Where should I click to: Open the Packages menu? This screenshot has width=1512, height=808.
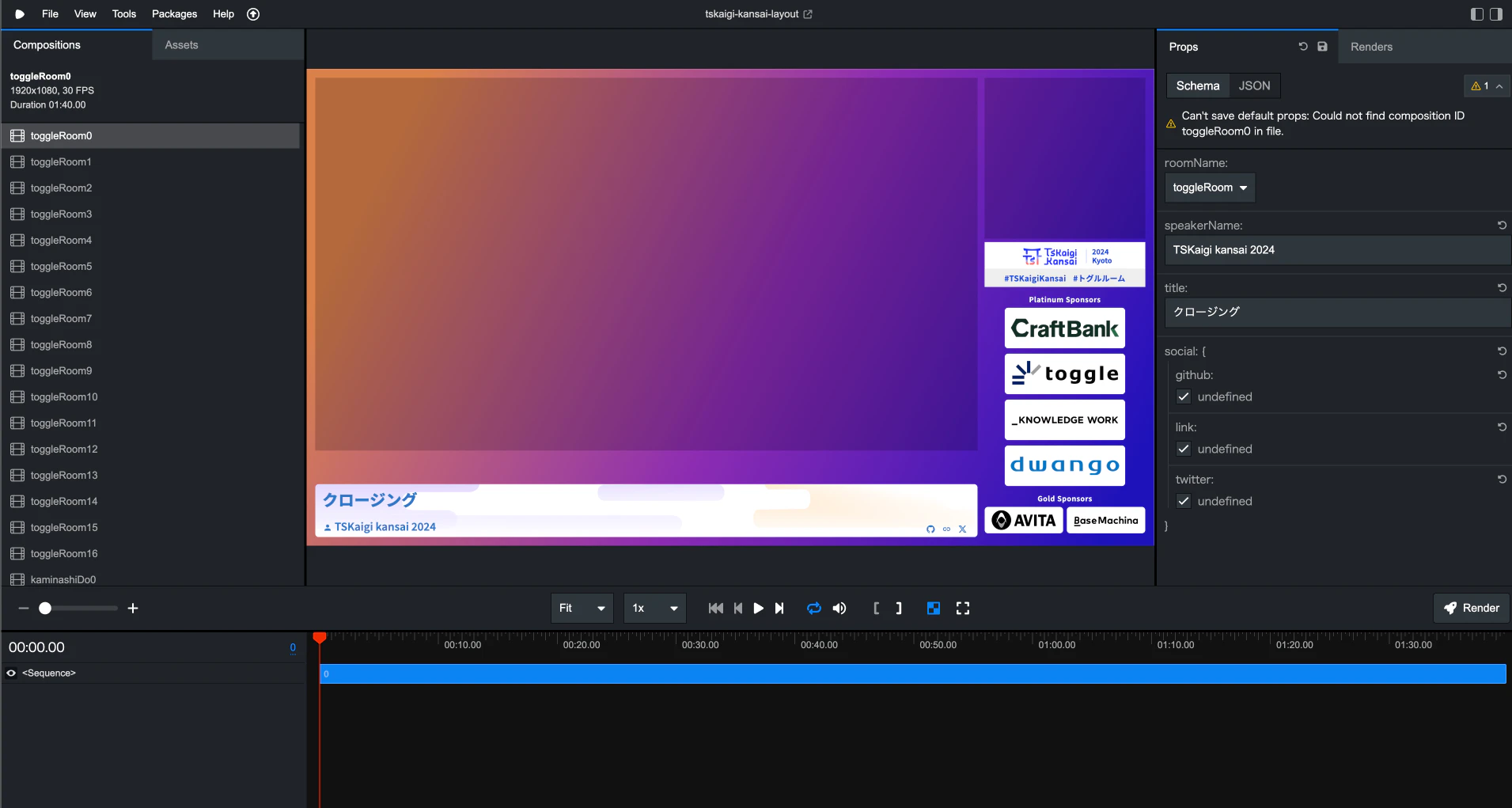click(x=174, y=14)
